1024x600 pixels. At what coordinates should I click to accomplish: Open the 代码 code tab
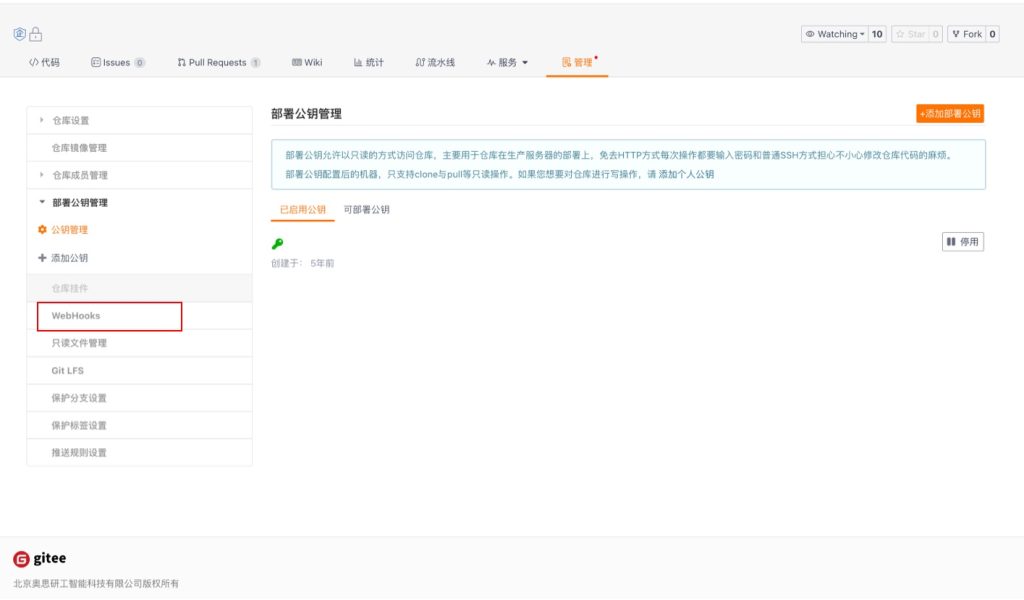tap(44, 62)
